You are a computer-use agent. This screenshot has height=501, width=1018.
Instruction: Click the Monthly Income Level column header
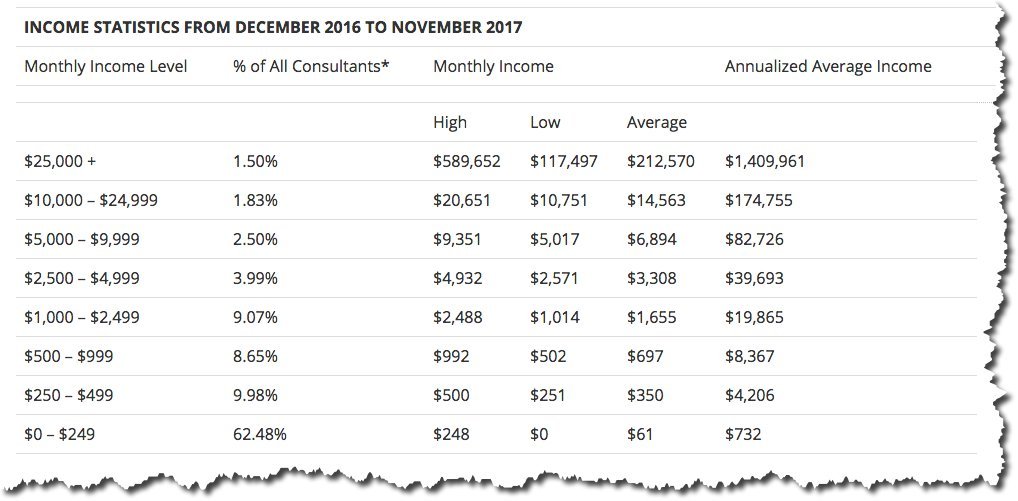(106, 66)
